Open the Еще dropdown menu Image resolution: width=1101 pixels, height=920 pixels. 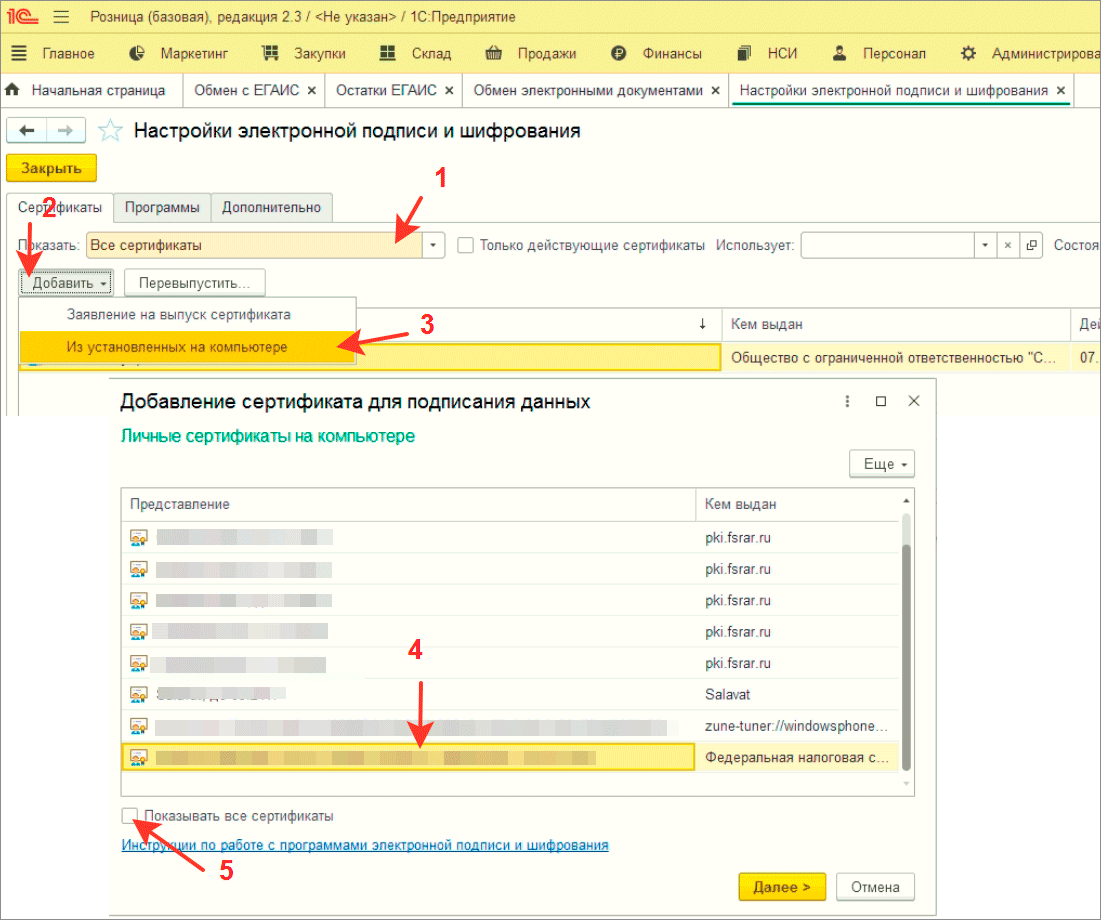tap(882, 464)
